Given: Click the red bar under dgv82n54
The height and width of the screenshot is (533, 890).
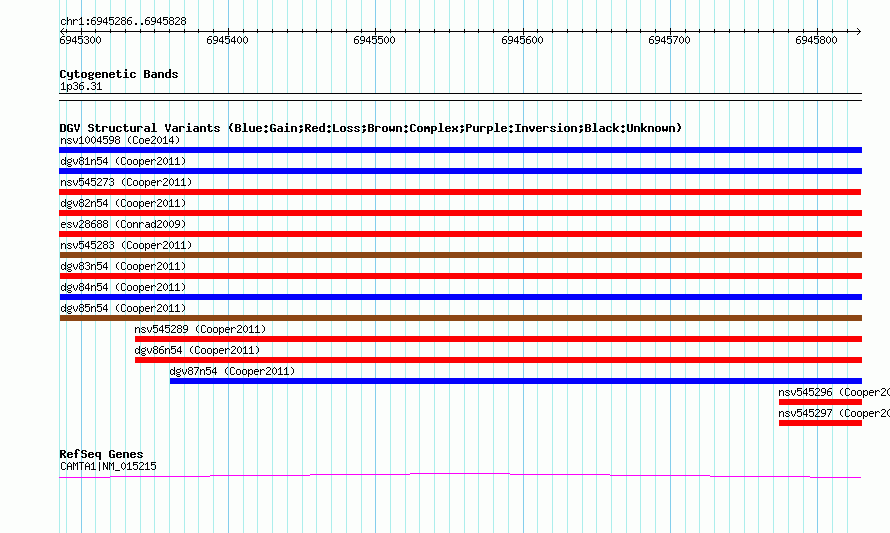Looking at the screenshot, I should (460, 213).
